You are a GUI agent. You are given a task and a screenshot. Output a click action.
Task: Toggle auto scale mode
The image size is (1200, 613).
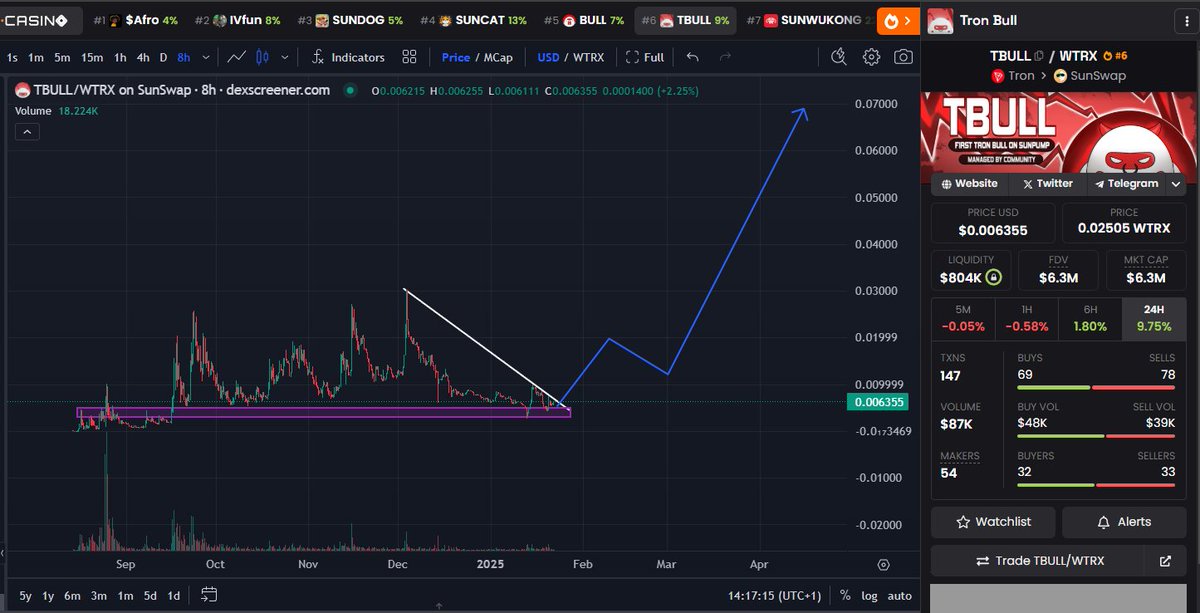click(899, 595)
